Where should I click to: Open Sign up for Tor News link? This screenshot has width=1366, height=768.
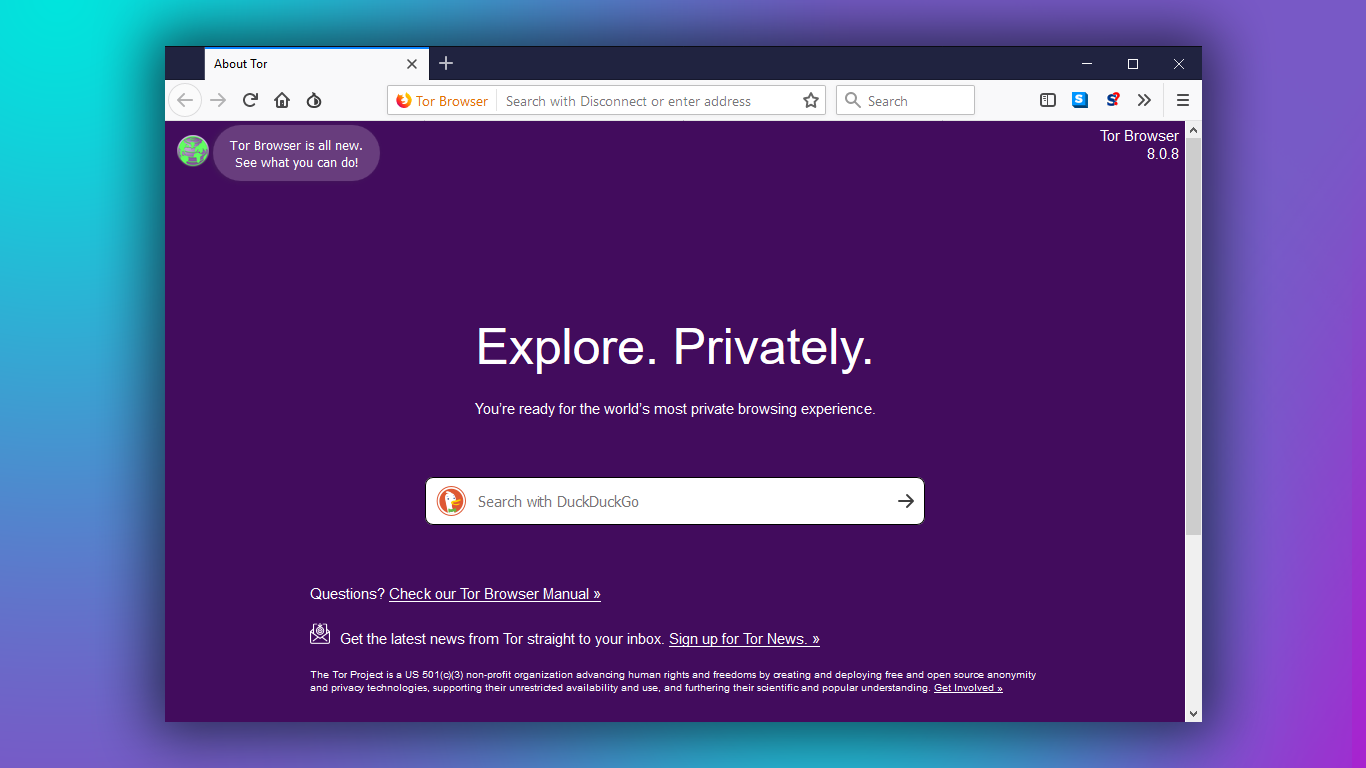744,639
